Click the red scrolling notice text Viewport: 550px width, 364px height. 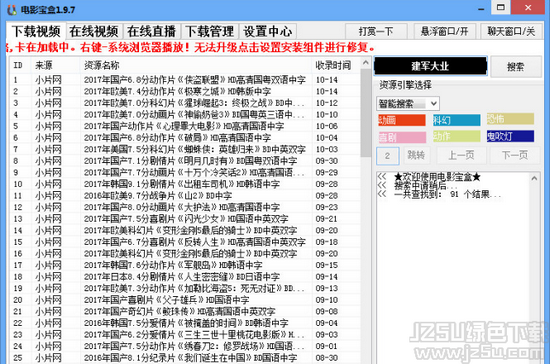[191, 47]
